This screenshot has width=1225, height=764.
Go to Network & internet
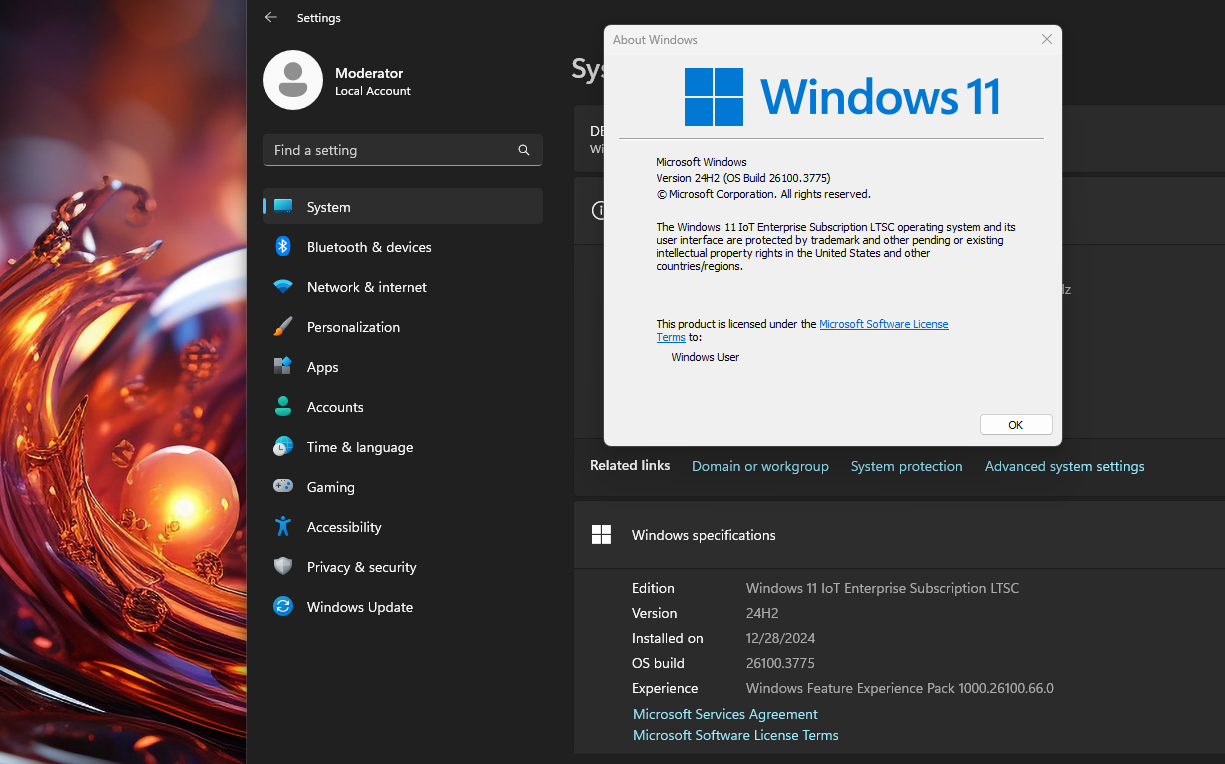click(x=403, y=287)
